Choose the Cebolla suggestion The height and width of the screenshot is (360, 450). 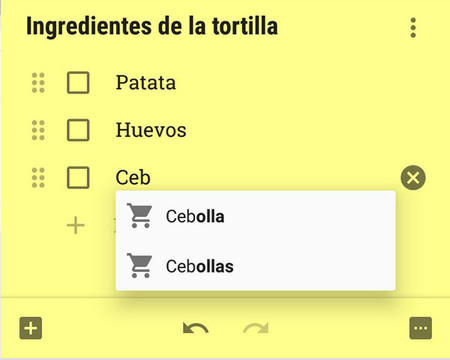256,216
